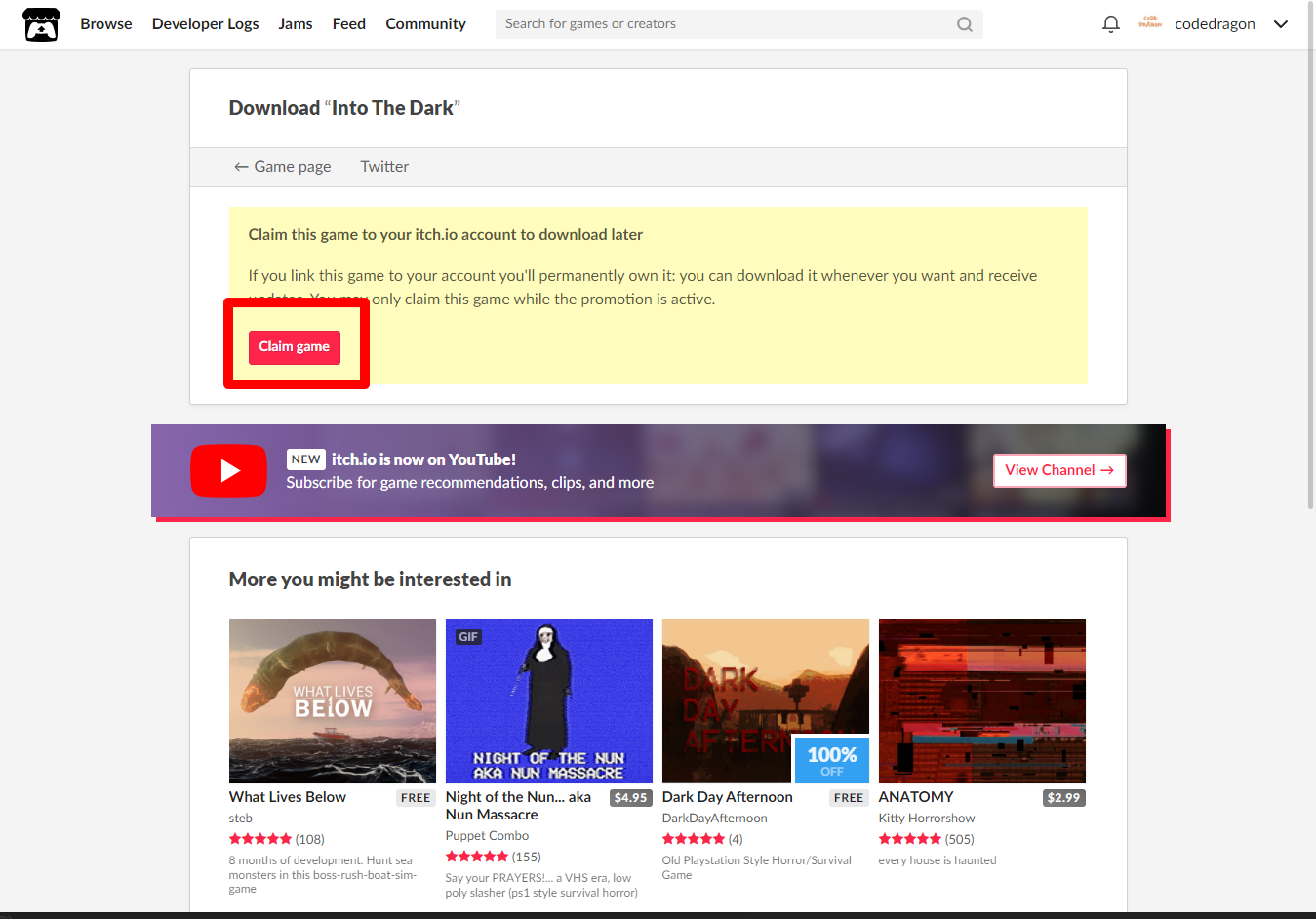
Task: Click the GIF badge on Nun thumbnail
Action: tap(468, 637)
